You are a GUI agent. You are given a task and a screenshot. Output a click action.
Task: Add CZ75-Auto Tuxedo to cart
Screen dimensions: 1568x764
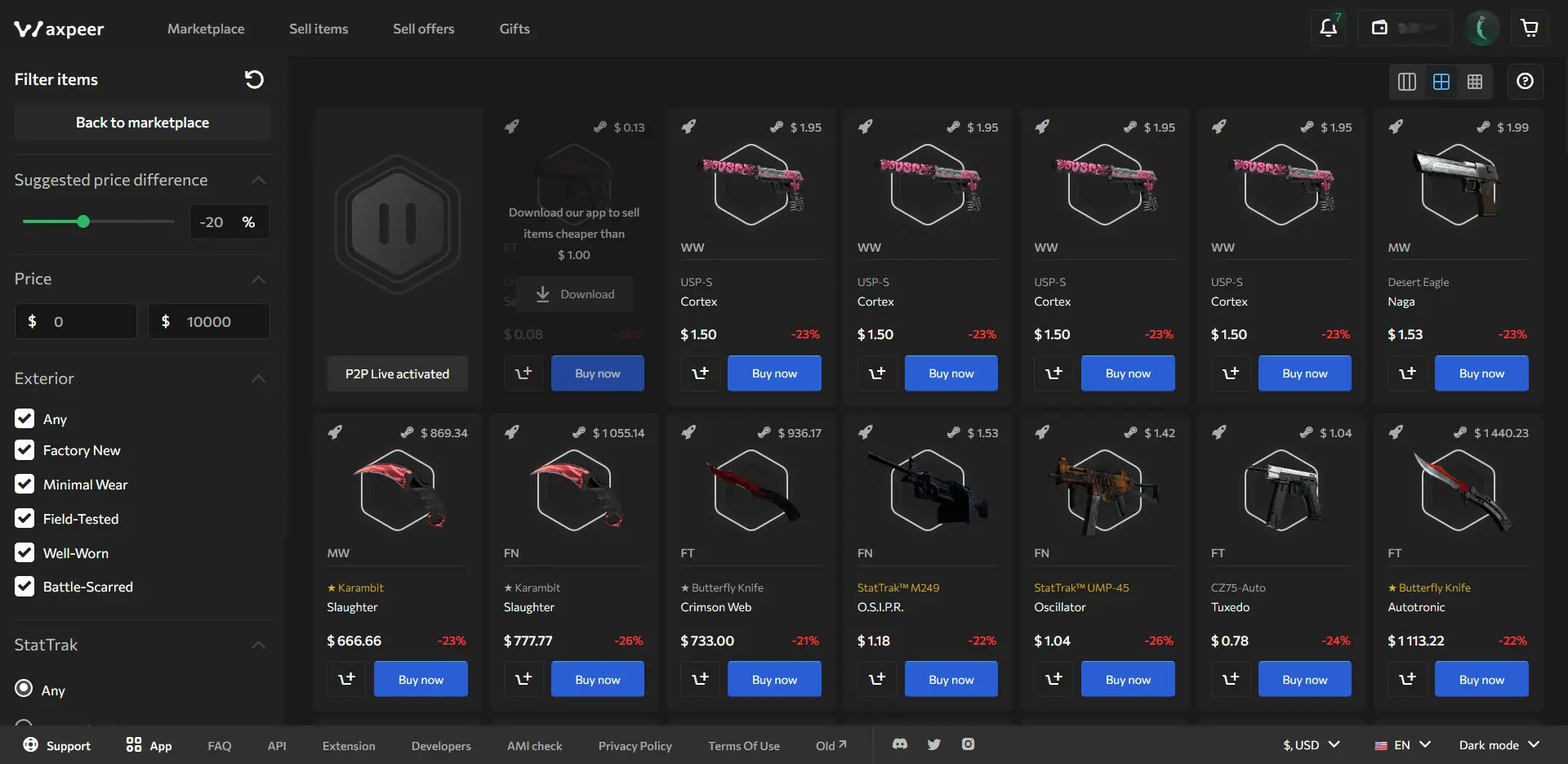pyautogui.click(x=1231, y=679)
